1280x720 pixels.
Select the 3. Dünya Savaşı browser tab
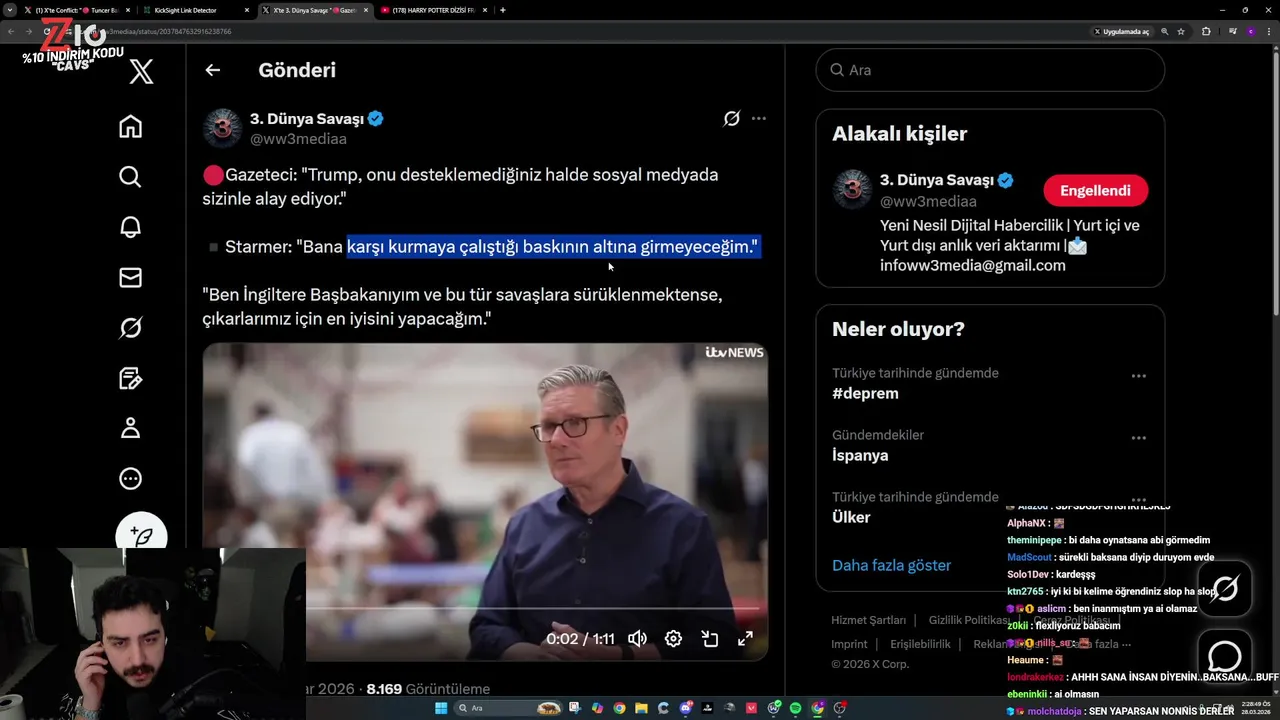[315, 10]
